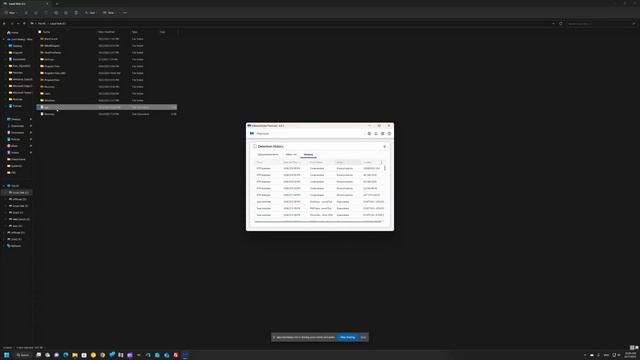Click the Copy icon in Explorer toolbar
Image resolution: width=640 pixels, height=360 pixels.
pyautogui.click(x=36, y=13)
